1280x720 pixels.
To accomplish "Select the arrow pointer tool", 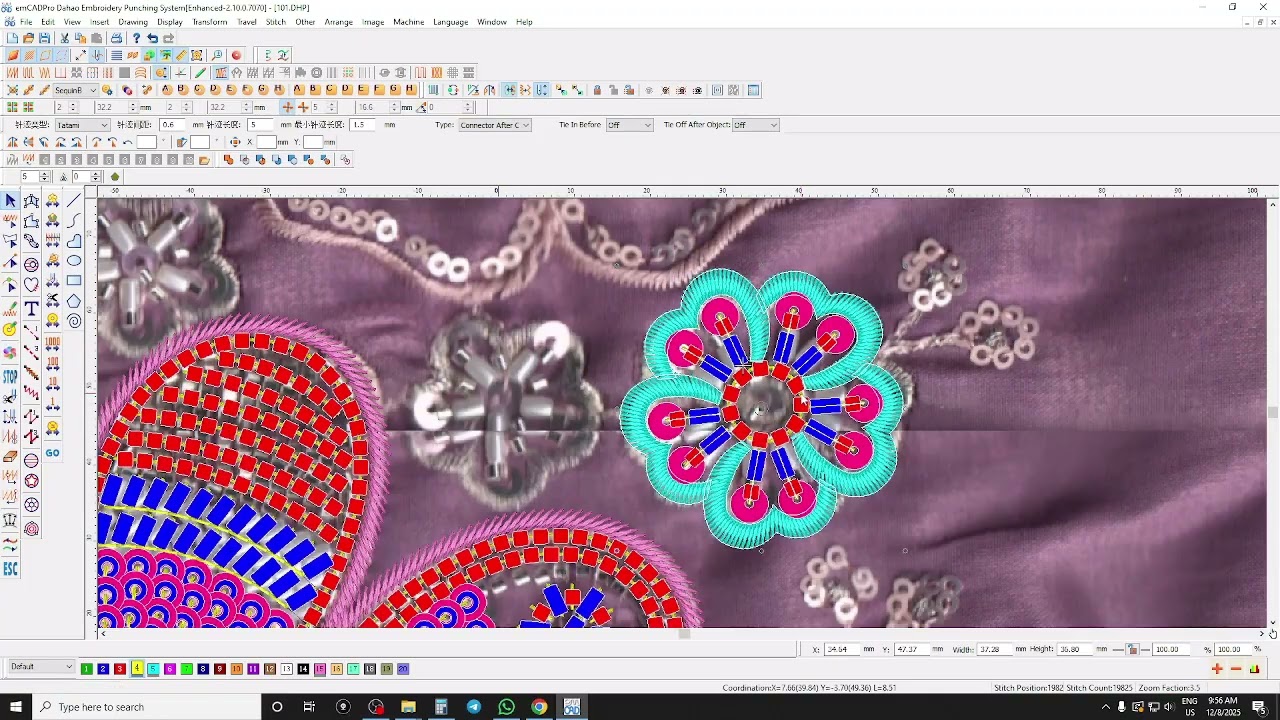I will coord(10,201).
